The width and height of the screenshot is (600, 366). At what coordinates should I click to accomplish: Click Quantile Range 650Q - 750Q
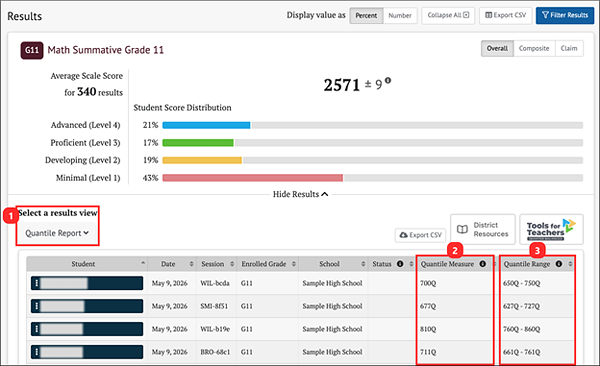pyautogui.click(x=522, y=283)
